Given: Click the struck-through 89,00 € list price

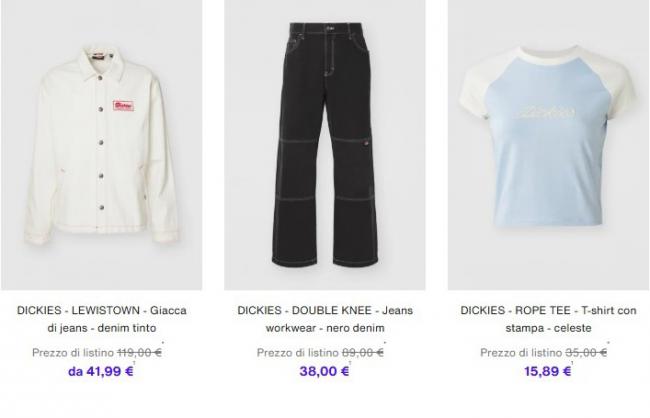Looking at the screenshot, I should click(363, 352).
